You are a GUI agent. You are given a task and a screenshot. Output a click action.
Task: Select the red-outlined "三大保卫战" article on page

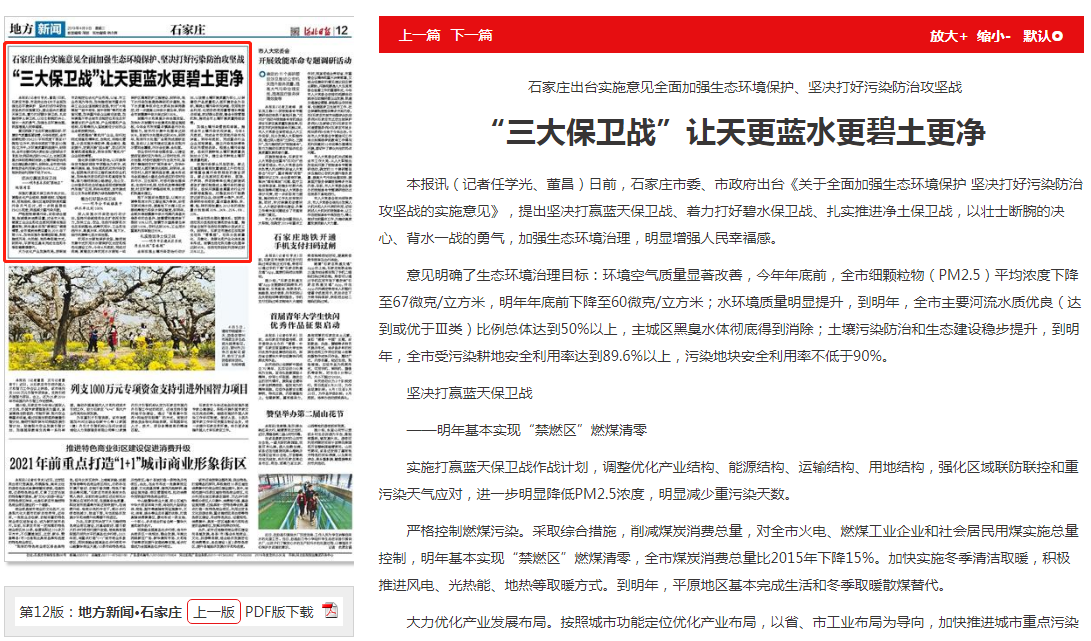(x=128, y=150)
